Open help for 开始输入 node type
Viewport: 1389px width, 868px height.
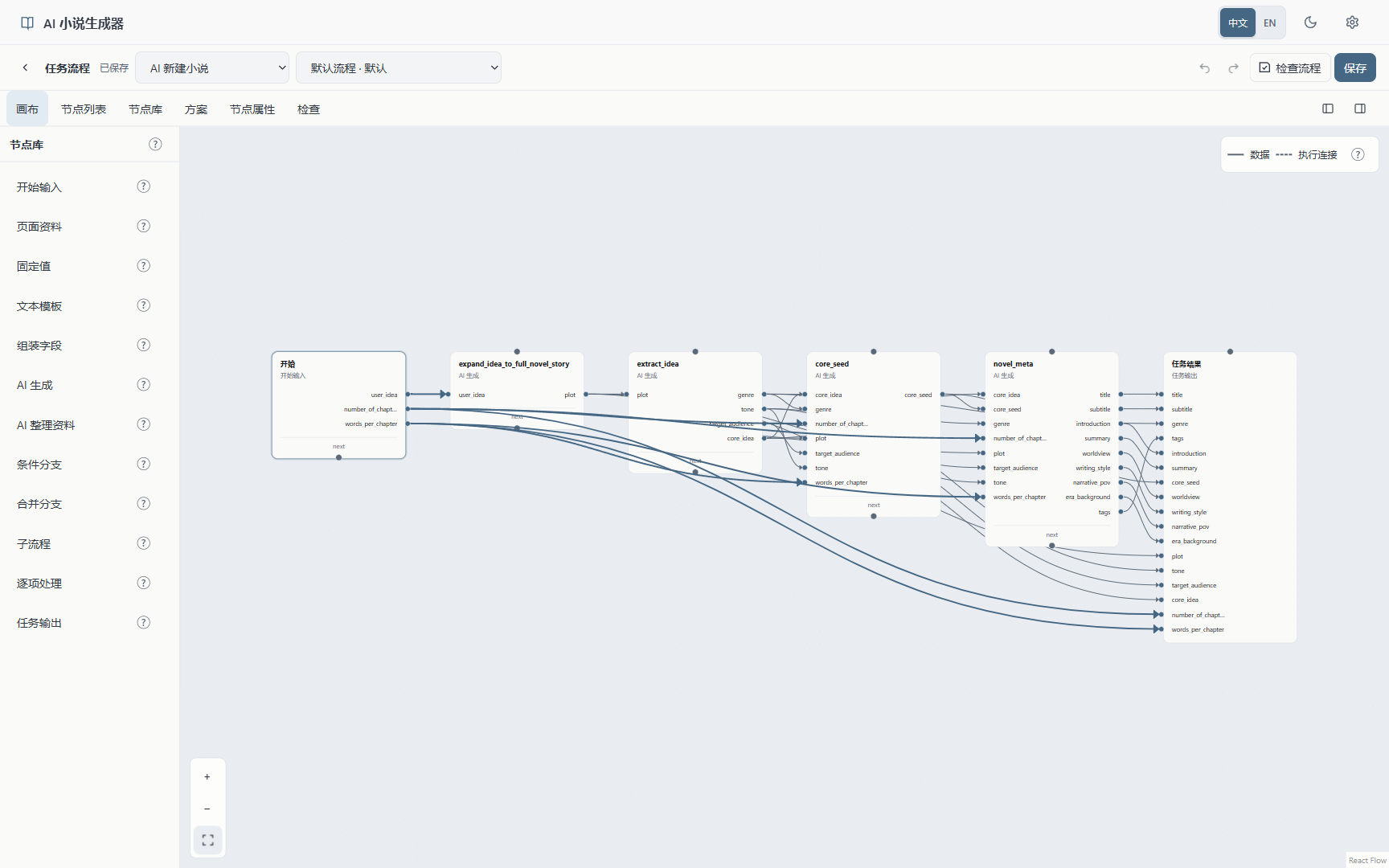pos(144,186)
